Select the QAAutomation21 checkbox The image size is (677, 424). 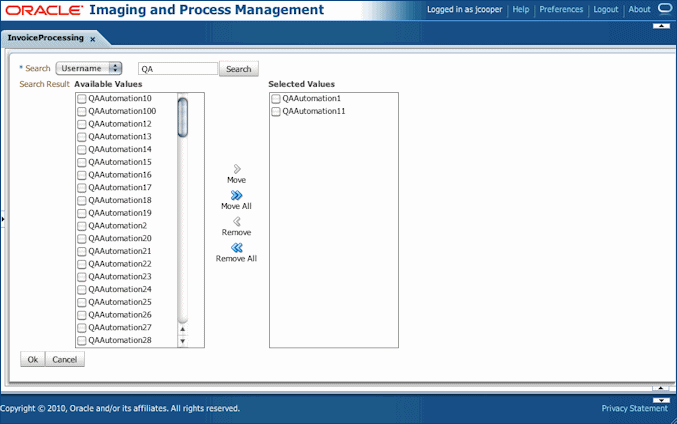coord(82,251)
